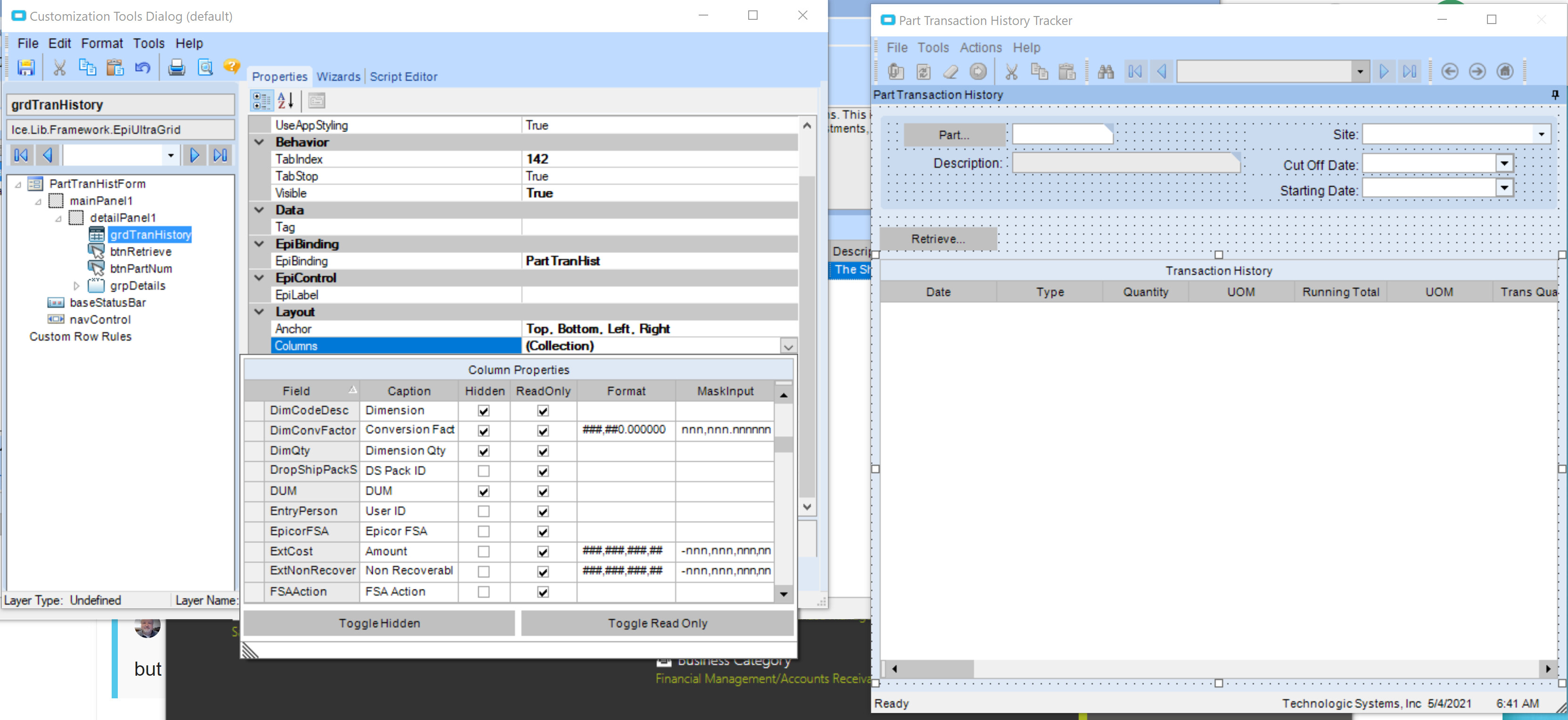Click the Part number input field
Image resolution: width=1568 pixels, height=720 pixels.
tap(1062, 134)
